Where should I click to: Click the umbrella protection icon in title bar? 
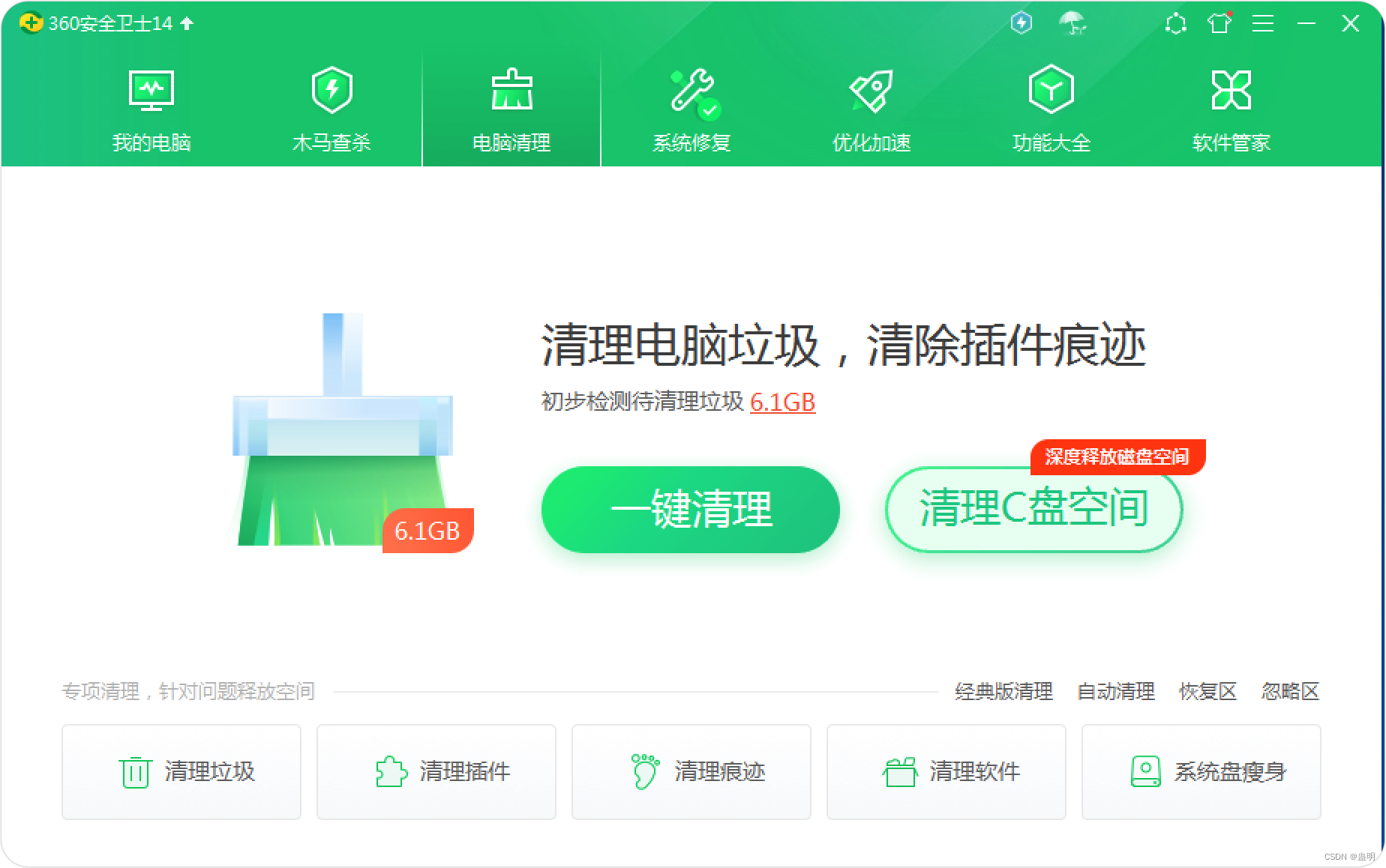coord(1074,23)
